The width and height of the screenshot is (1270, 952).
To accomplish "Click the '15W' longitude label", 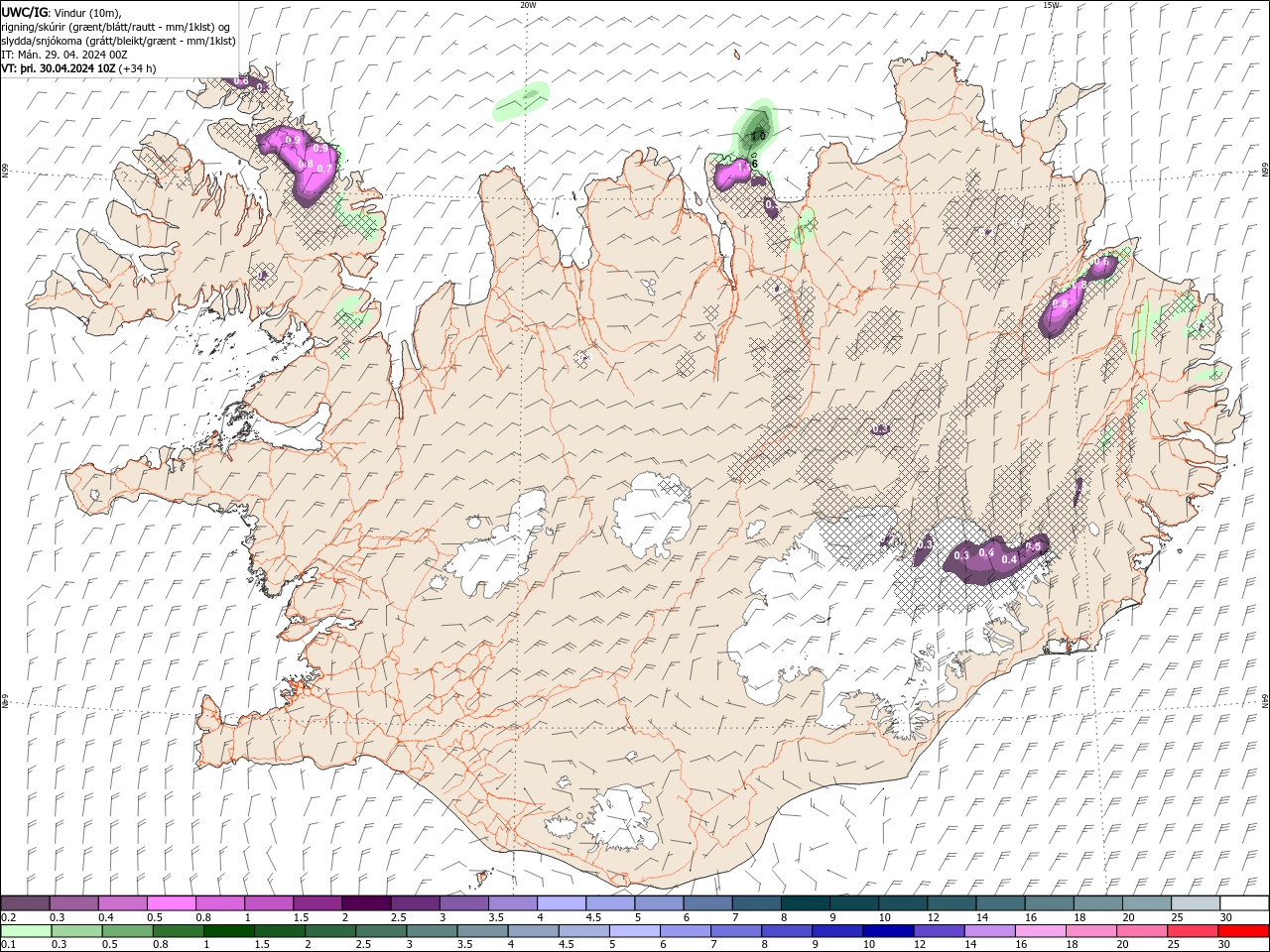I will tap(1051, 5).
